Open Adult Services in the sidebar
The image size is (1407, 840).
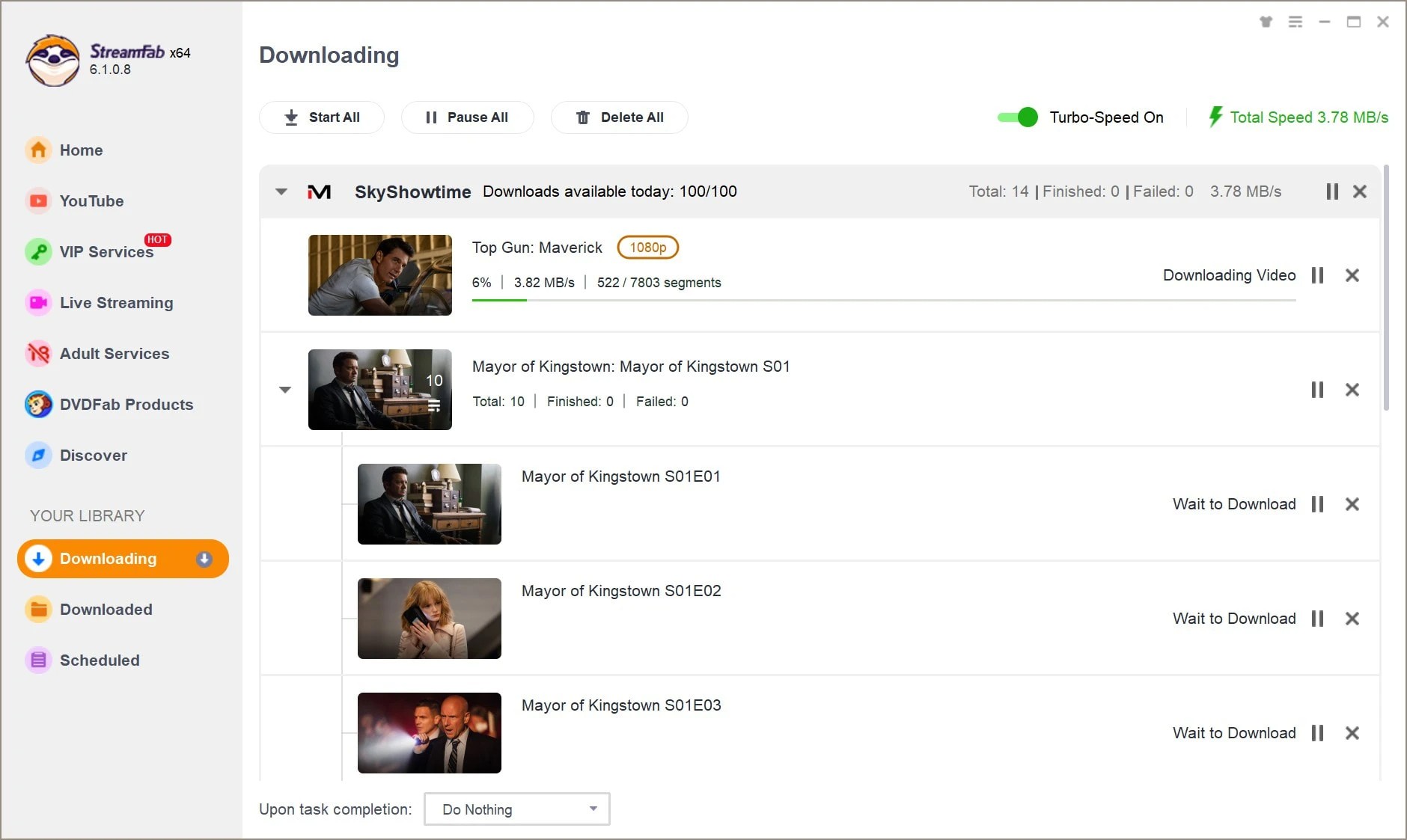click(97, 353)
